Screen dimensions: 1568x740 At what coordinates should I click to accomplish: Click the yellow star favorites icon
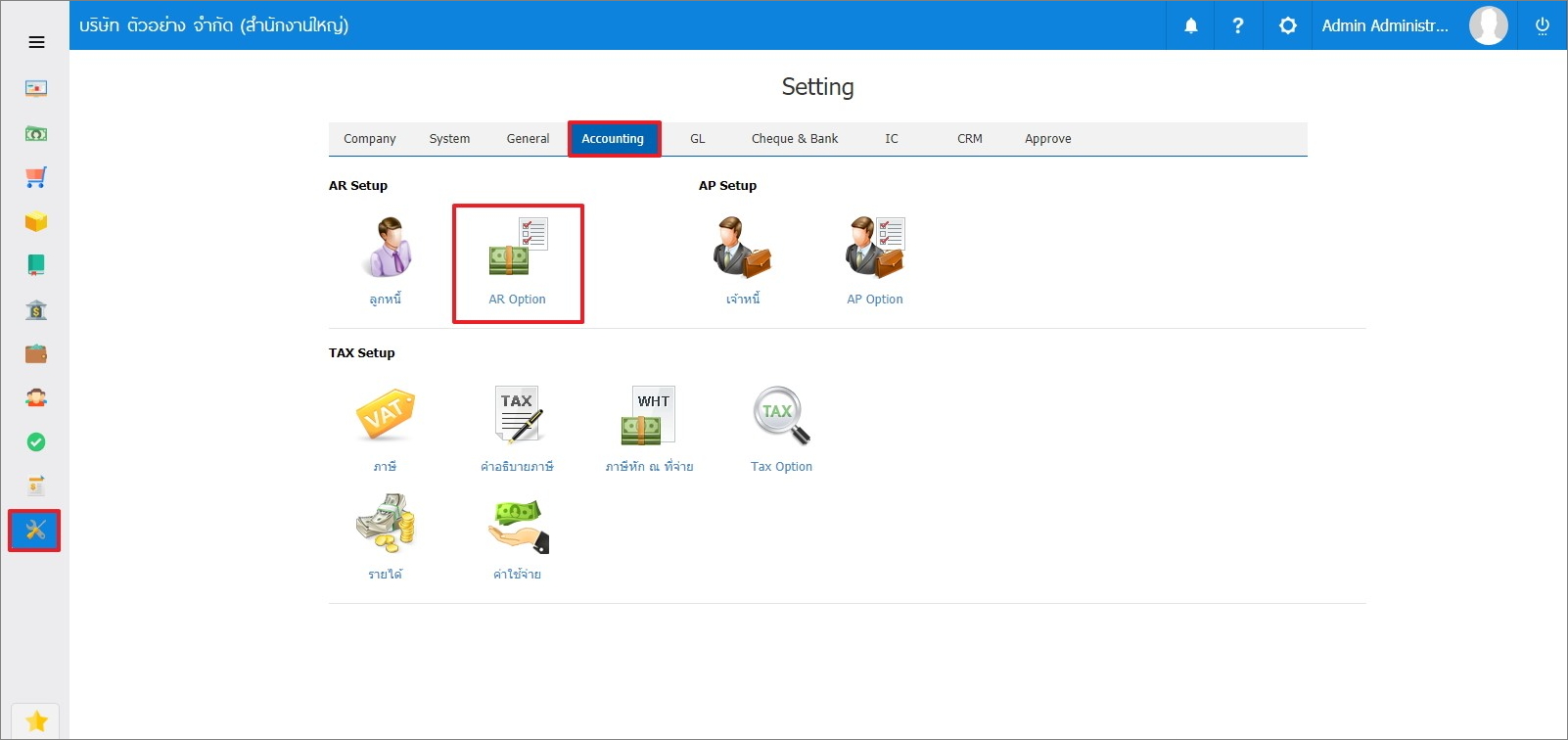pyautogui.click(x=36, y=721)
